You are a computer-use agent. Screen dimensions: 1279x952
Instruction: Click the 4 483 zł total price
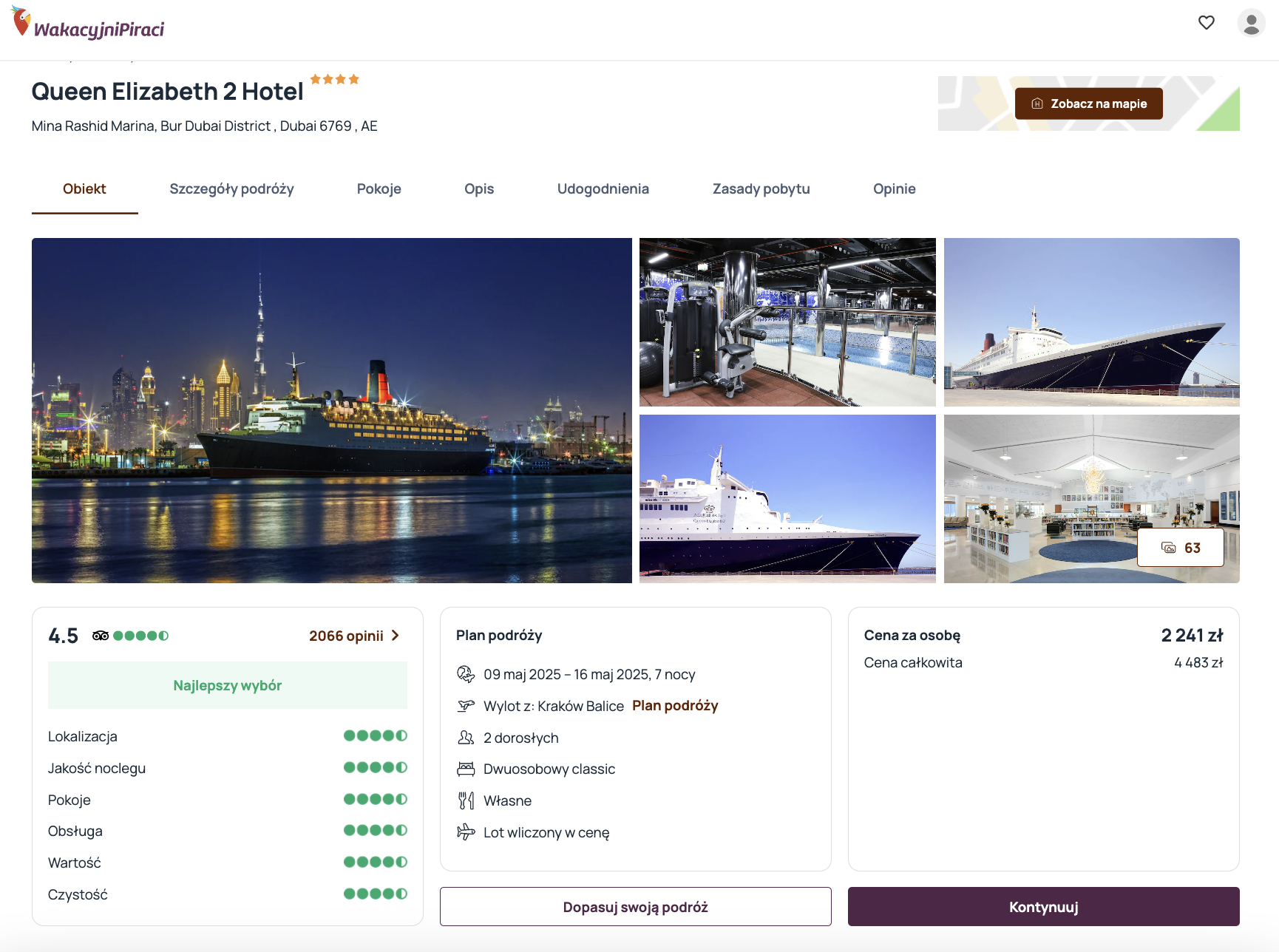tap(1198, 663)
